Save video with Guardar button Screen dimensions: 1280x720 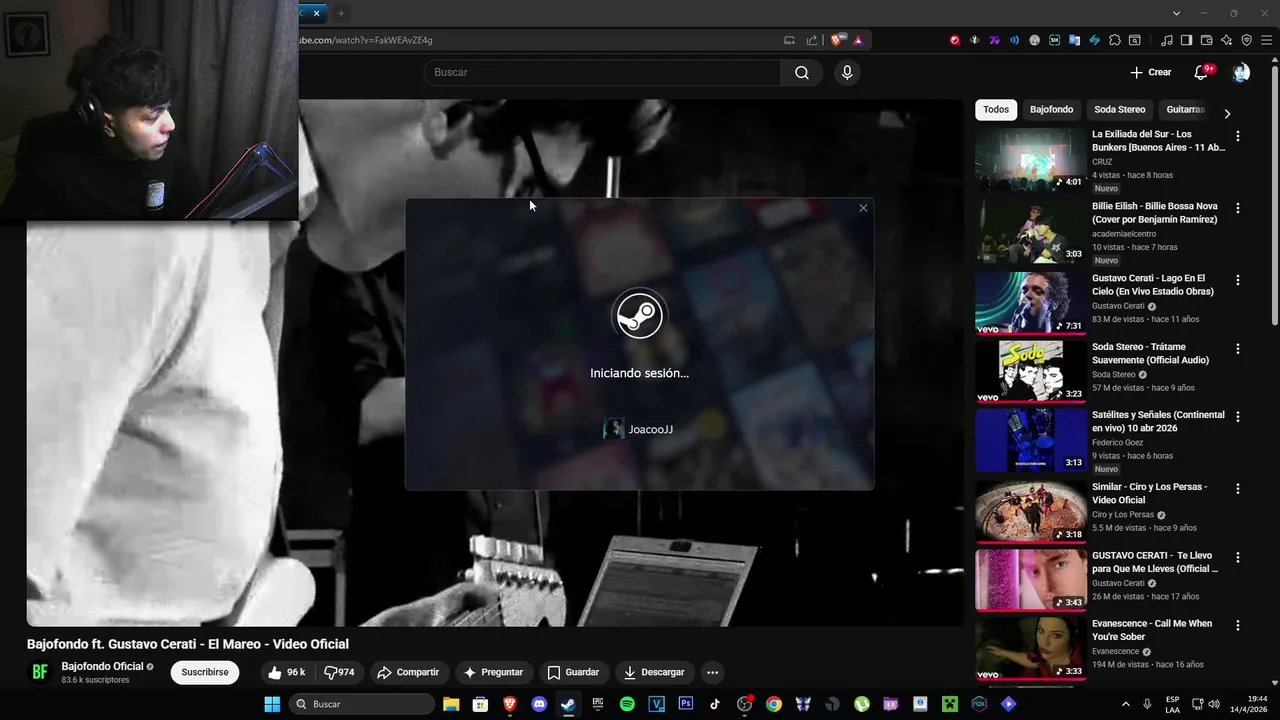pyautogui.click(x=573, y=672)
